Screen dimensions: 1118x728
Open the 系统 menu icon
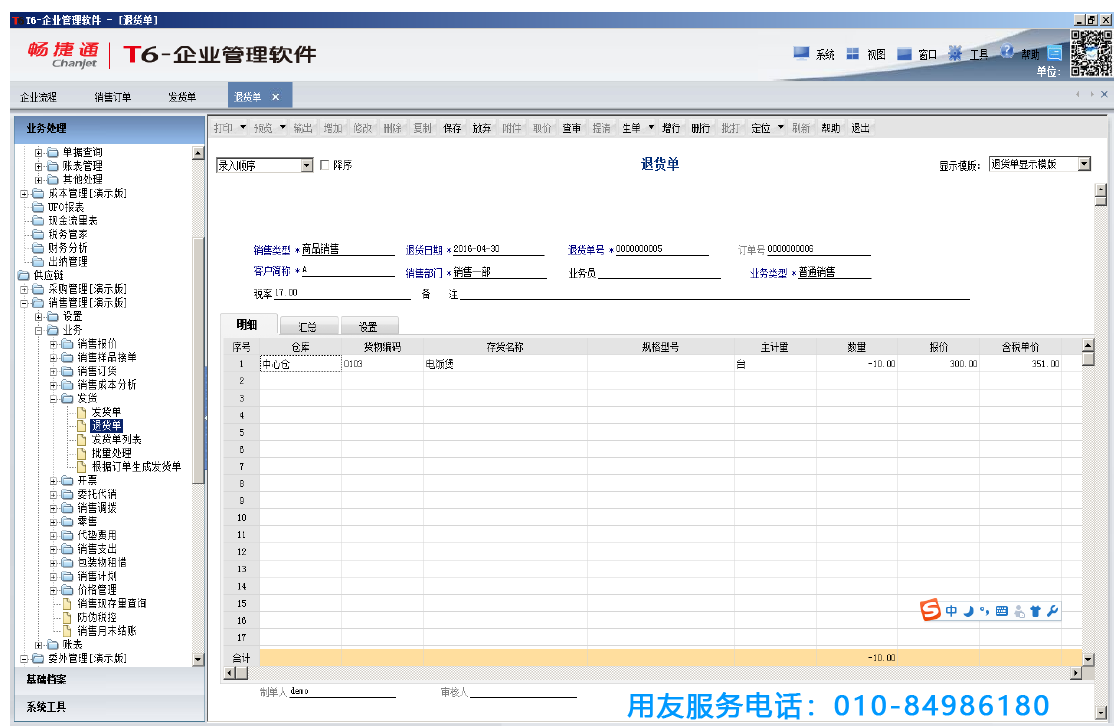point(801,53)
